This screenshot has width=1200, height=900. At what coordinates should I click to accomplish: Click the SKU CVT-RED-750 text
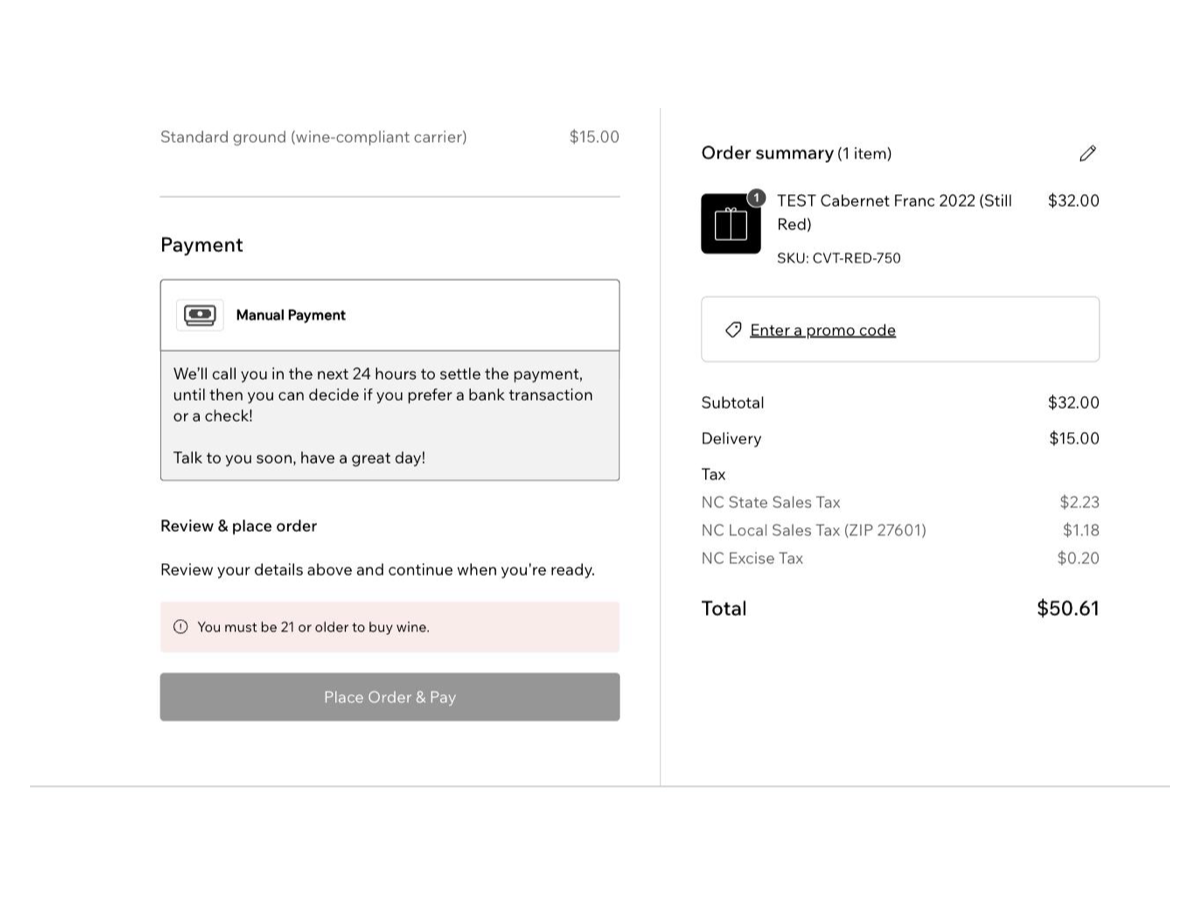839,258
